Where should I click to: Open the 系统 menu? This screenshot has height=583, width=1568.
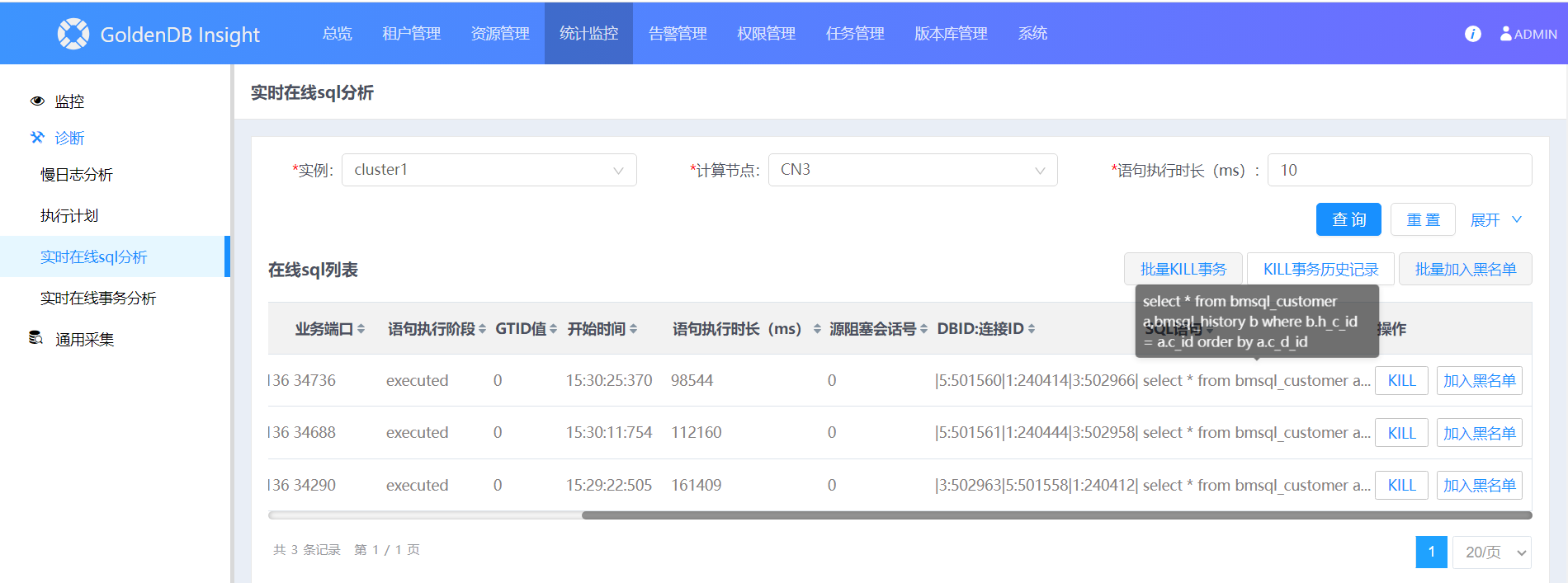point(1032,34)
